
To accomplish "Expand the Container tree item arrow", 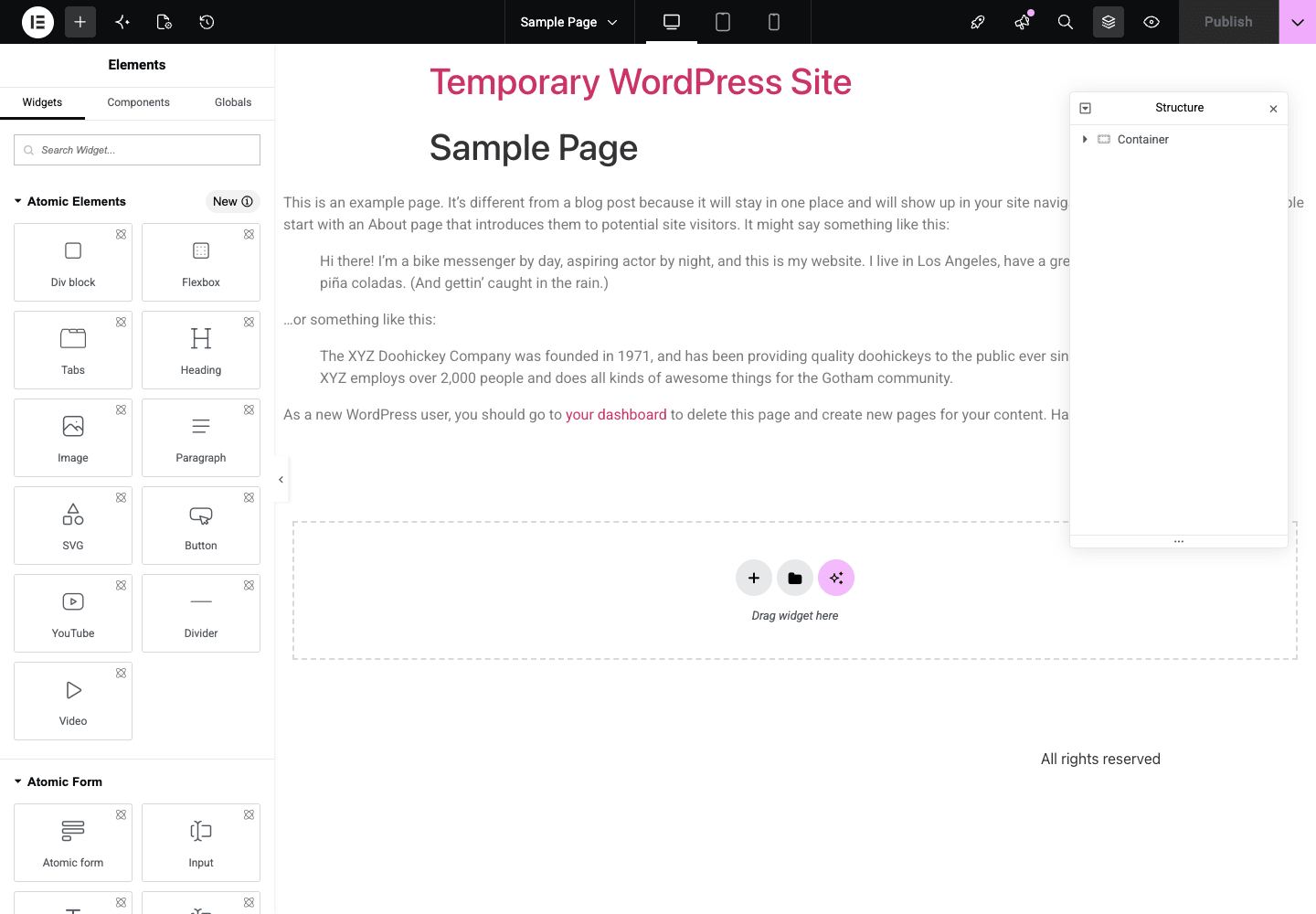I will (x=1085, y=139).
